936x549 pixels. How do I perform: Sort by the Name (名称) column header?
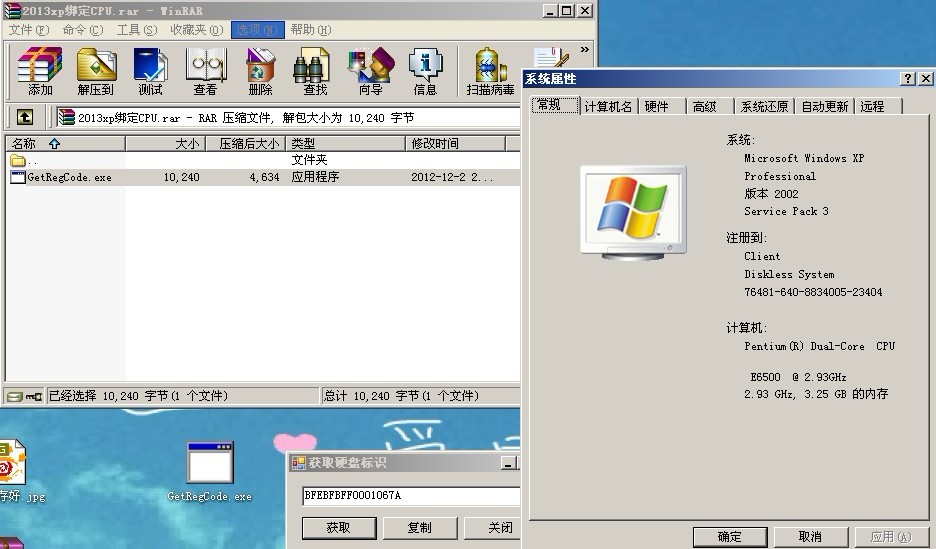pos(66,143)
